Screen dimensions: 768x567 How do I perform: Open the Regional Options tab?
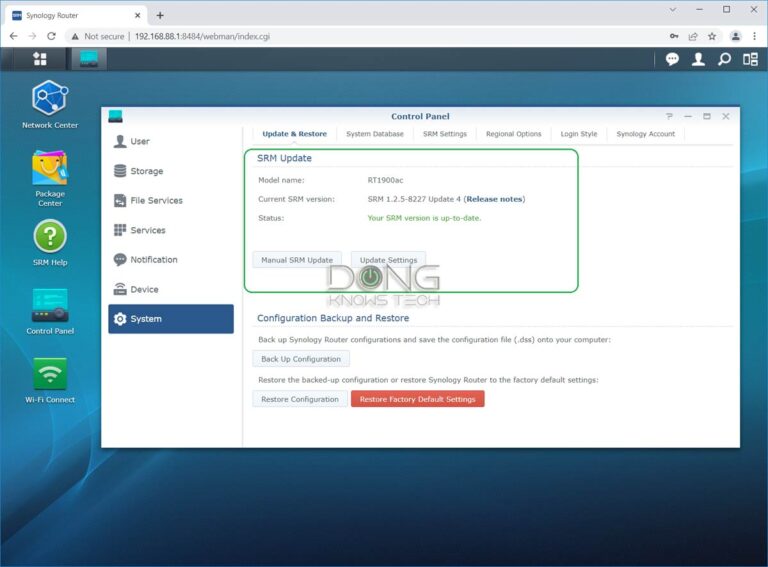pyautogui.click(x=513, y=134)
